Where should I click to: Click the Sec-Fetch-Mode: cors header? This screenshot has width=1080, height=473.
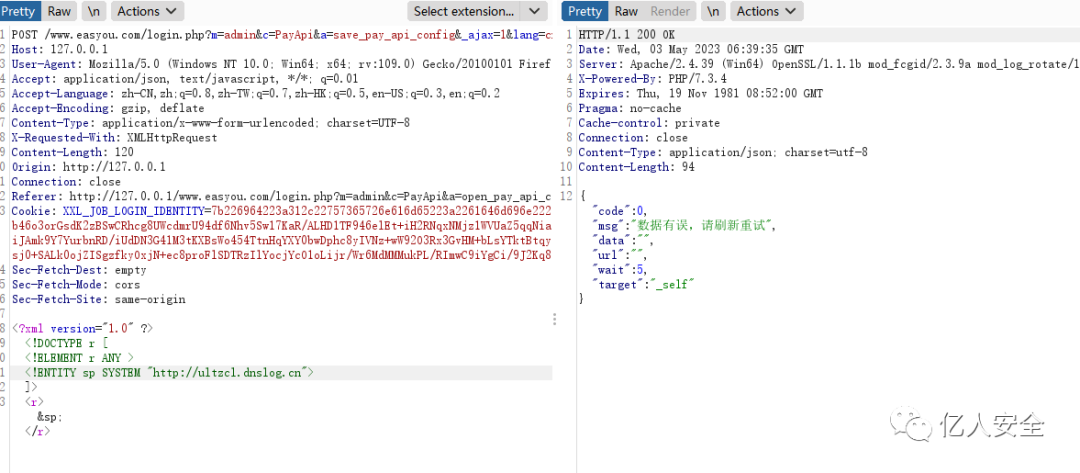76,285
